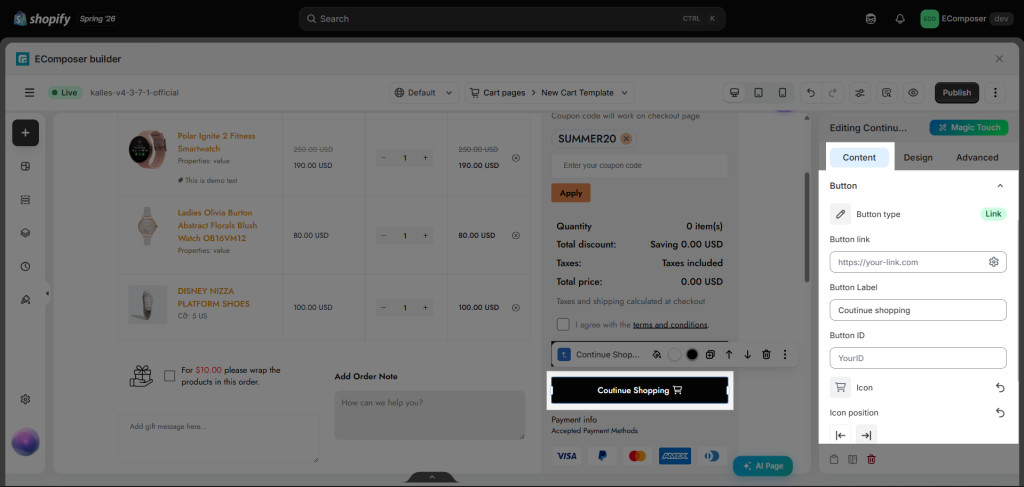Tick the gift wrap checkbox
The image size is (1024, 487).
pos(170,375)
